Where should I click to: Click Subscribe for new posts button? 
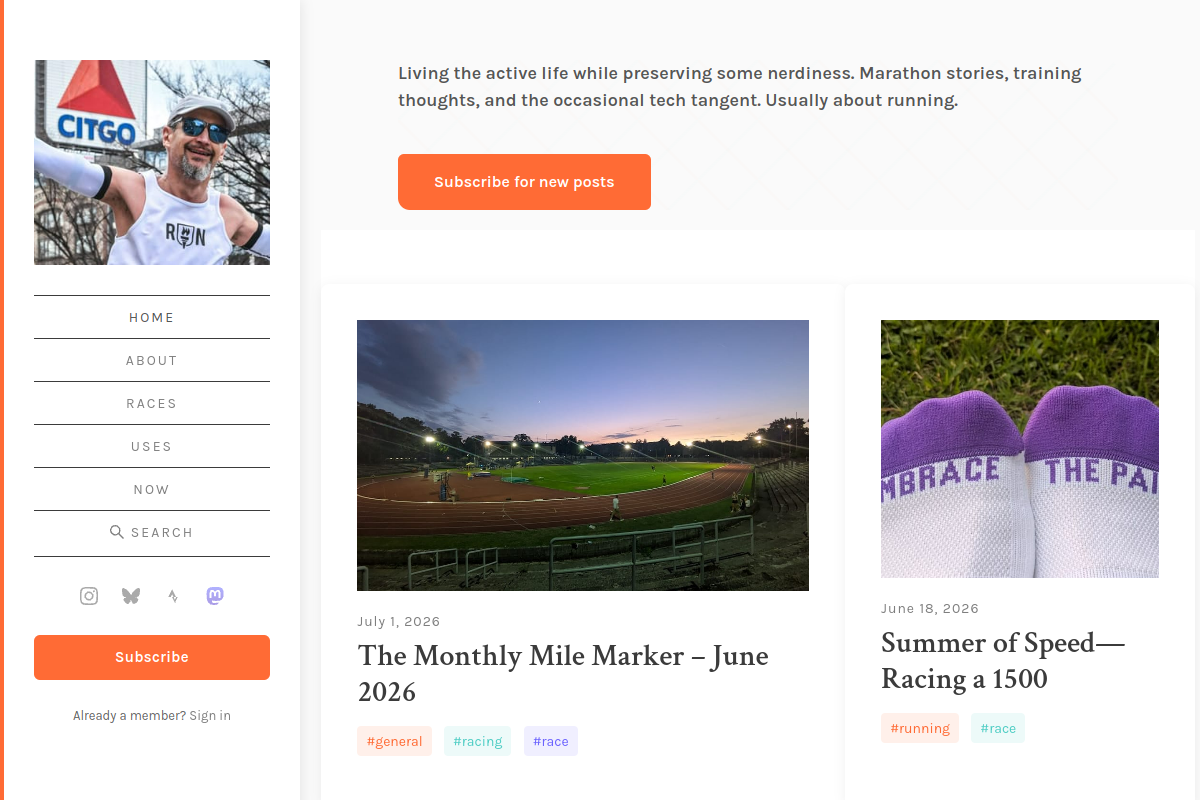[524, 182]
